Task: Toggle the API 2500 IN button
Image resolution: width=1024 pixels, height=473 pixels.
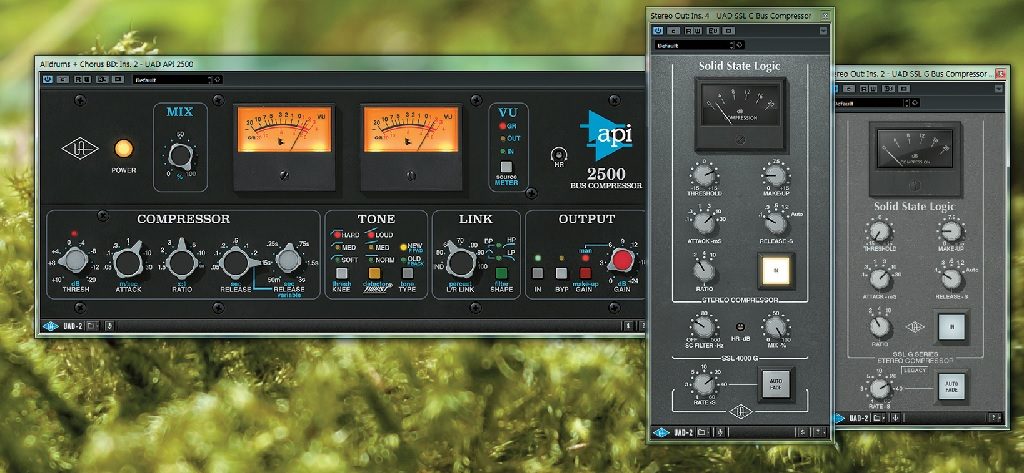Action: click(537, 273)
